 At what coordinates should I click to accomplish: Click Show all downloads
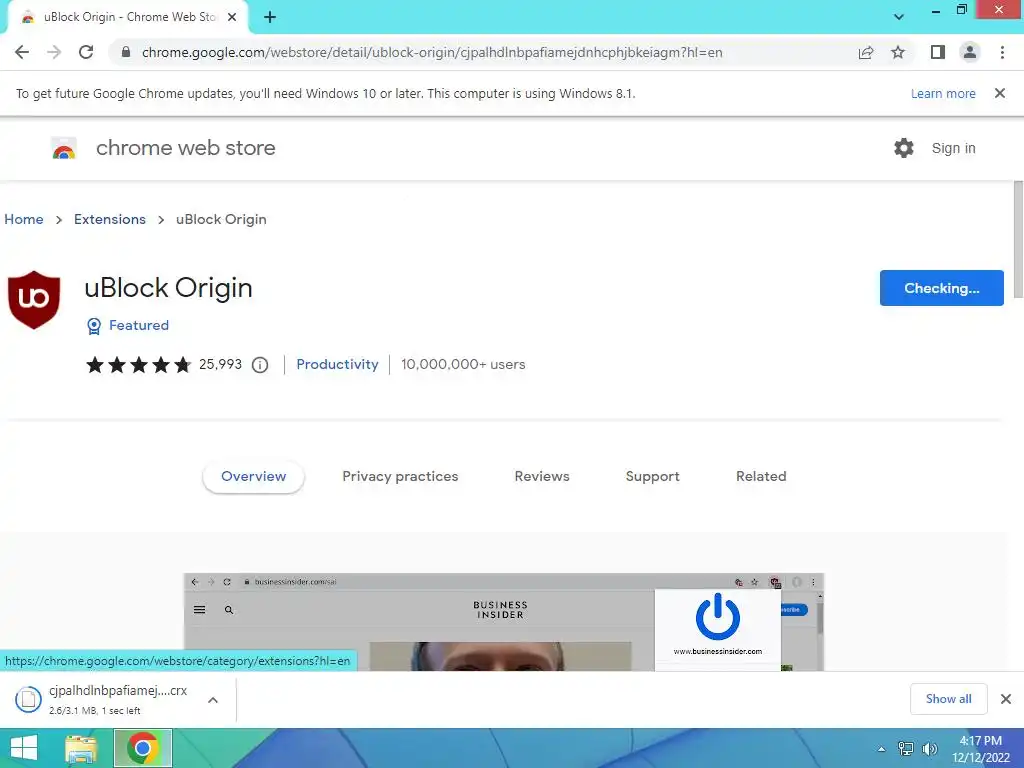(948, 699)
